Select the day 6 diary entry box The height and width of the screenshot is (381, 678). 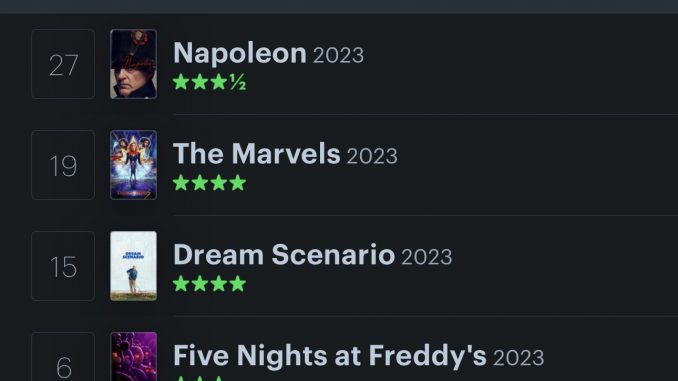coord(63,356)
